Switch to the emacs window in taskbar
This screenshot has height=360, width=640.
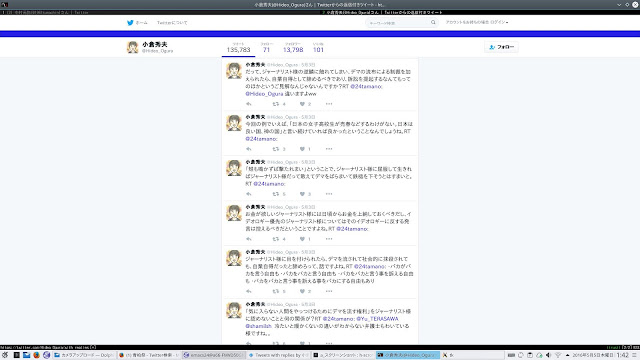click(213, 355)
